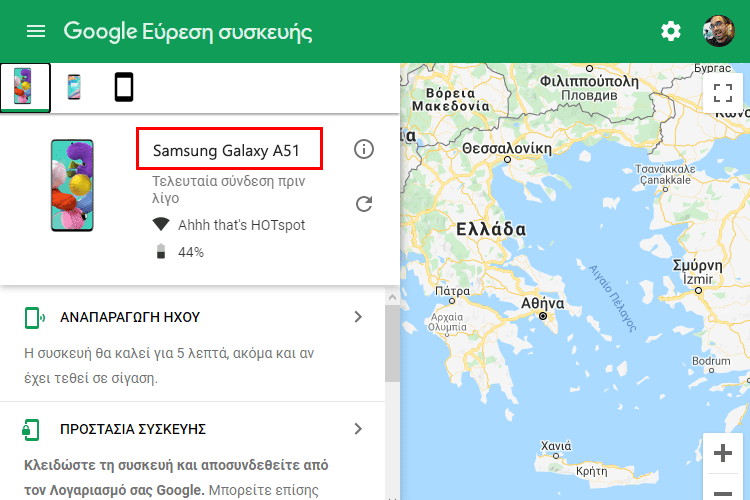
Task: Click the Αθήνα location marker on map
Action: [542, 316]
